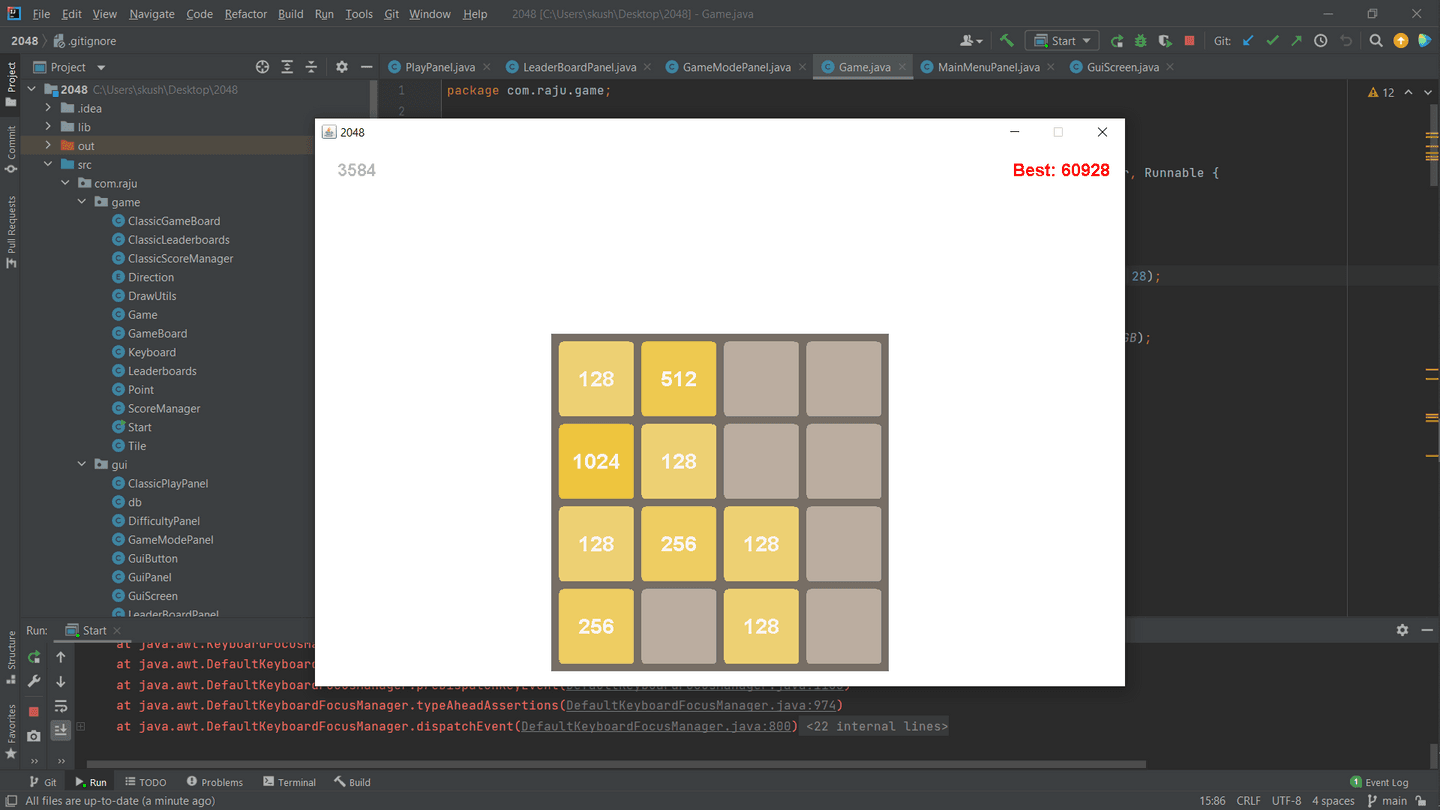Open Project panel gear options
This screenshot has height=810, width=1440.
coord(342,67)
